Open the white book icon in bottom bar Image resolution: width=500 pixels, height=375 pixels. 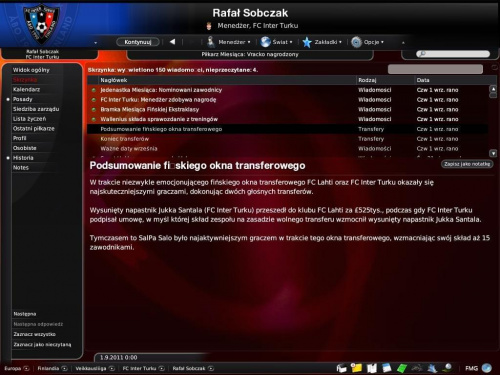coord(371,368)
